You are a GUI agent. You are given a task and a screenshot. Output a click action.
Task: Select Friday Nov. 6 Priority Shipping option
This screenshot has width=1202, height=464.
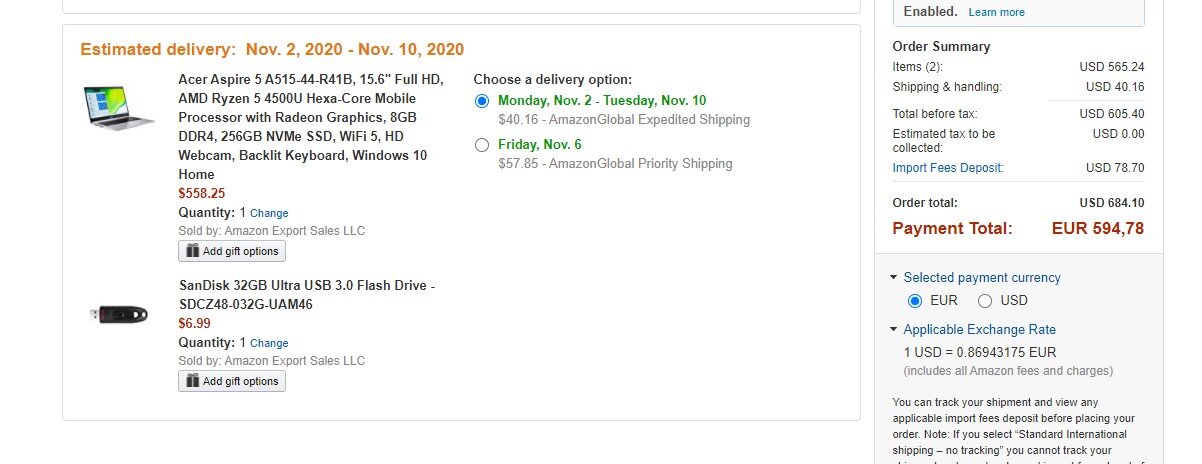[483, 145]
